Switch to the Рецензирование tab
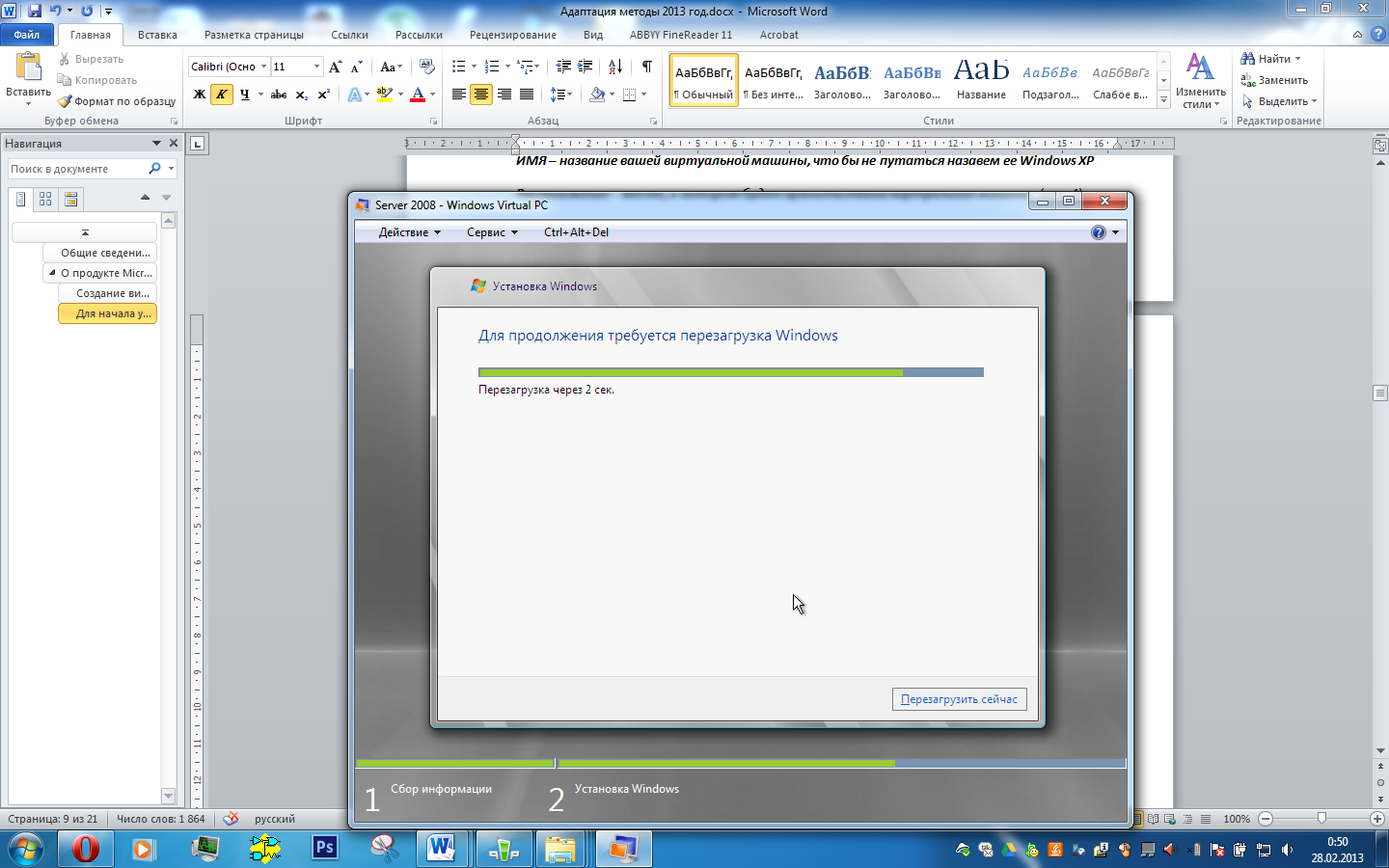This screenshot has height=868, width=1389. click(513, 35)
